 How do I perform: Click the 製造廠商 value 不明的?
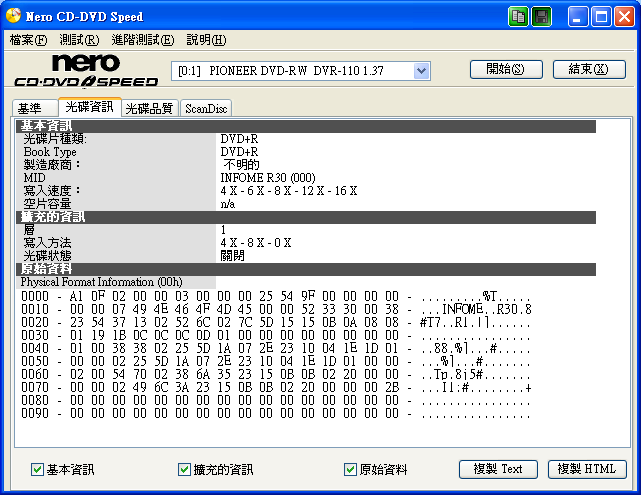(x=242, y=165)
